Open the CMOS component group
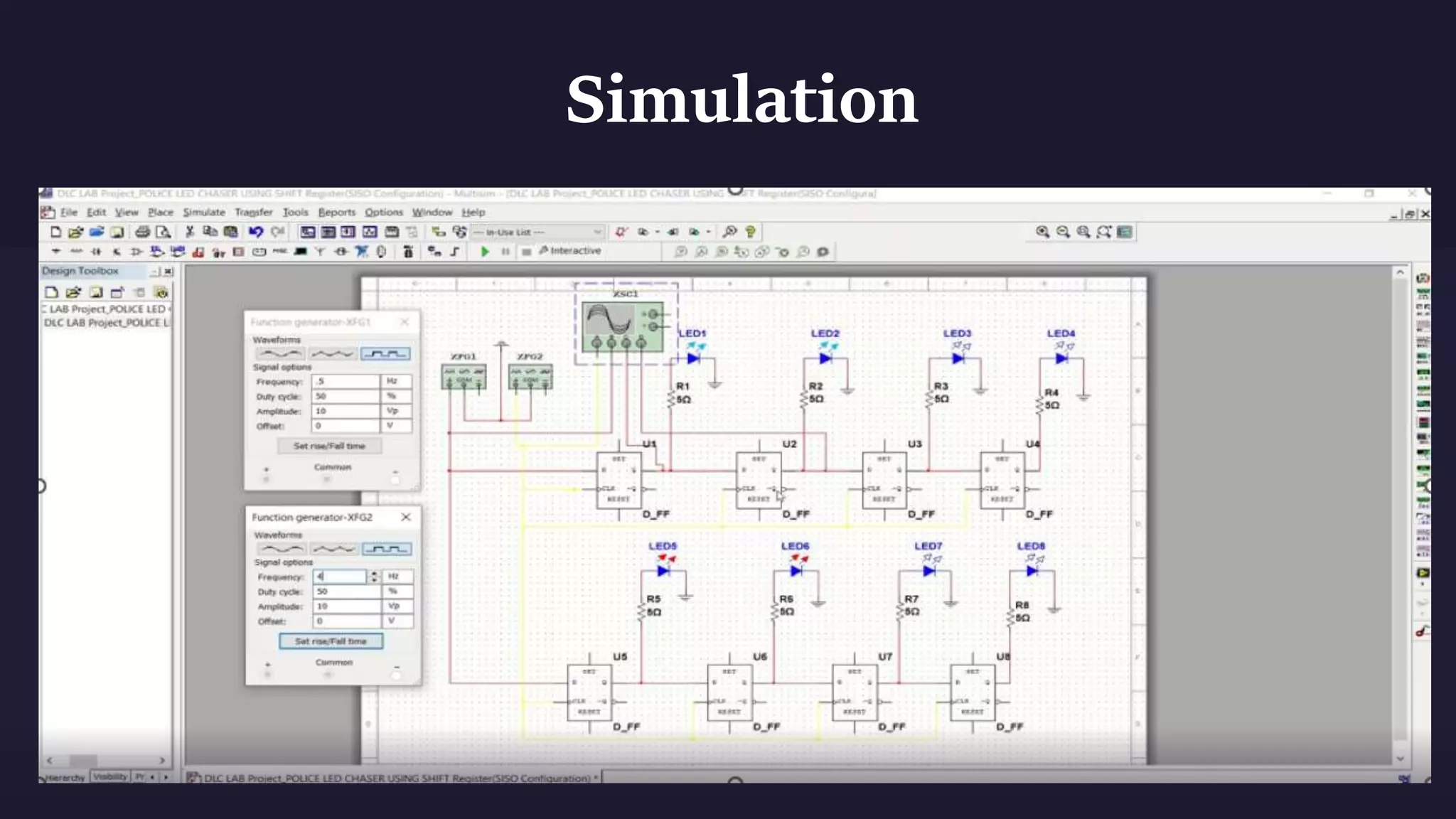Viewport: 1456px width, 819px height. [178, 252]
